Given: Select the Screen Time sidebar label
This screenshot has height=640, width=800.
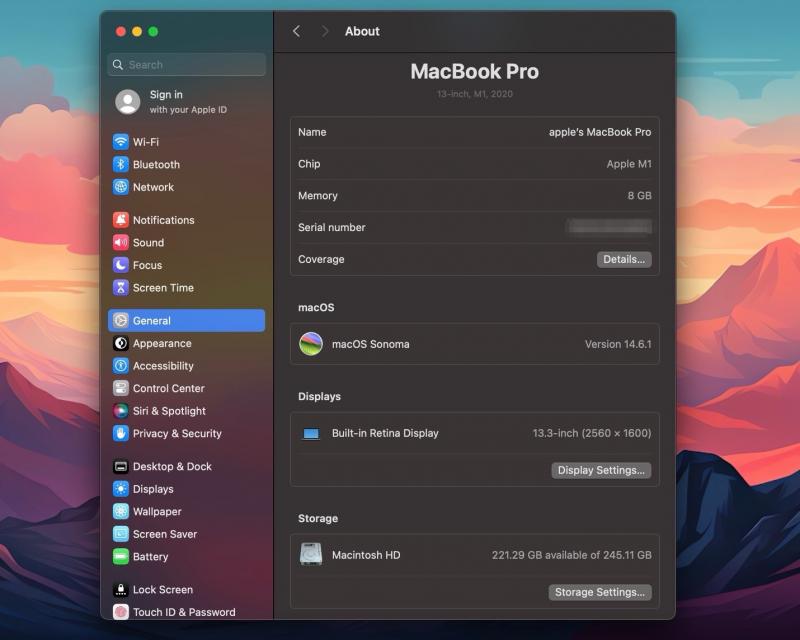Looking at the screenshot, I should tap(163, 288).
